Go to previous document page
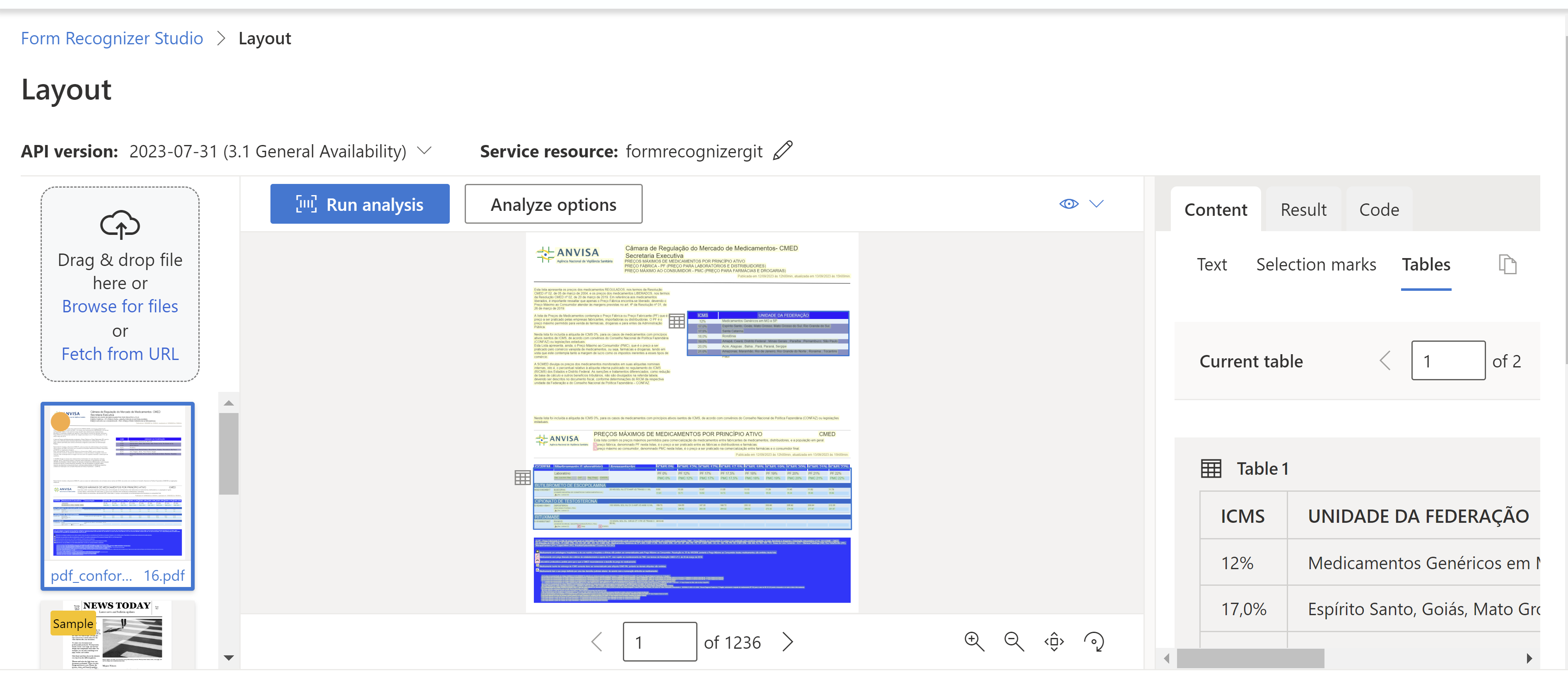 coord(597,642)
